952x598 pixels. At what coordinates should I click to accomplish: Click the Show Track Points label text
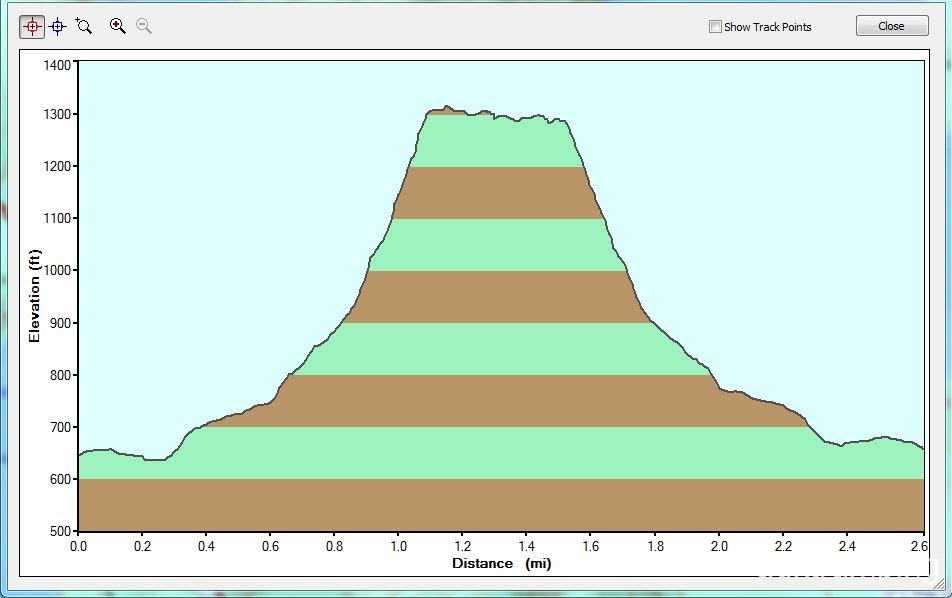tap(768, 27)
